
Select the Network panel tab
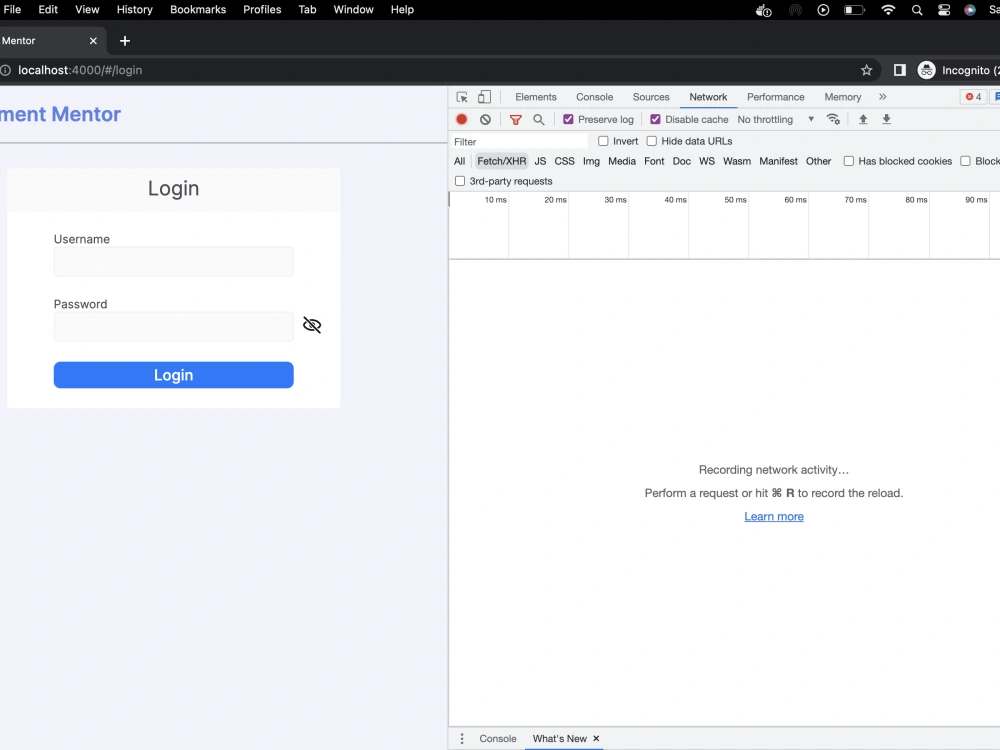click(708, 97)
